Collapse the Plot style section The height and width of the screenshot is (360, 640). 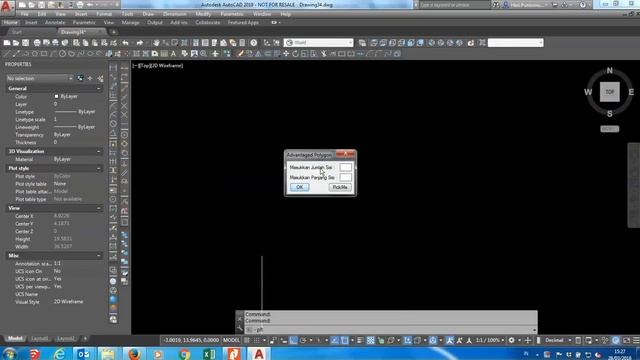coord(98,168)
